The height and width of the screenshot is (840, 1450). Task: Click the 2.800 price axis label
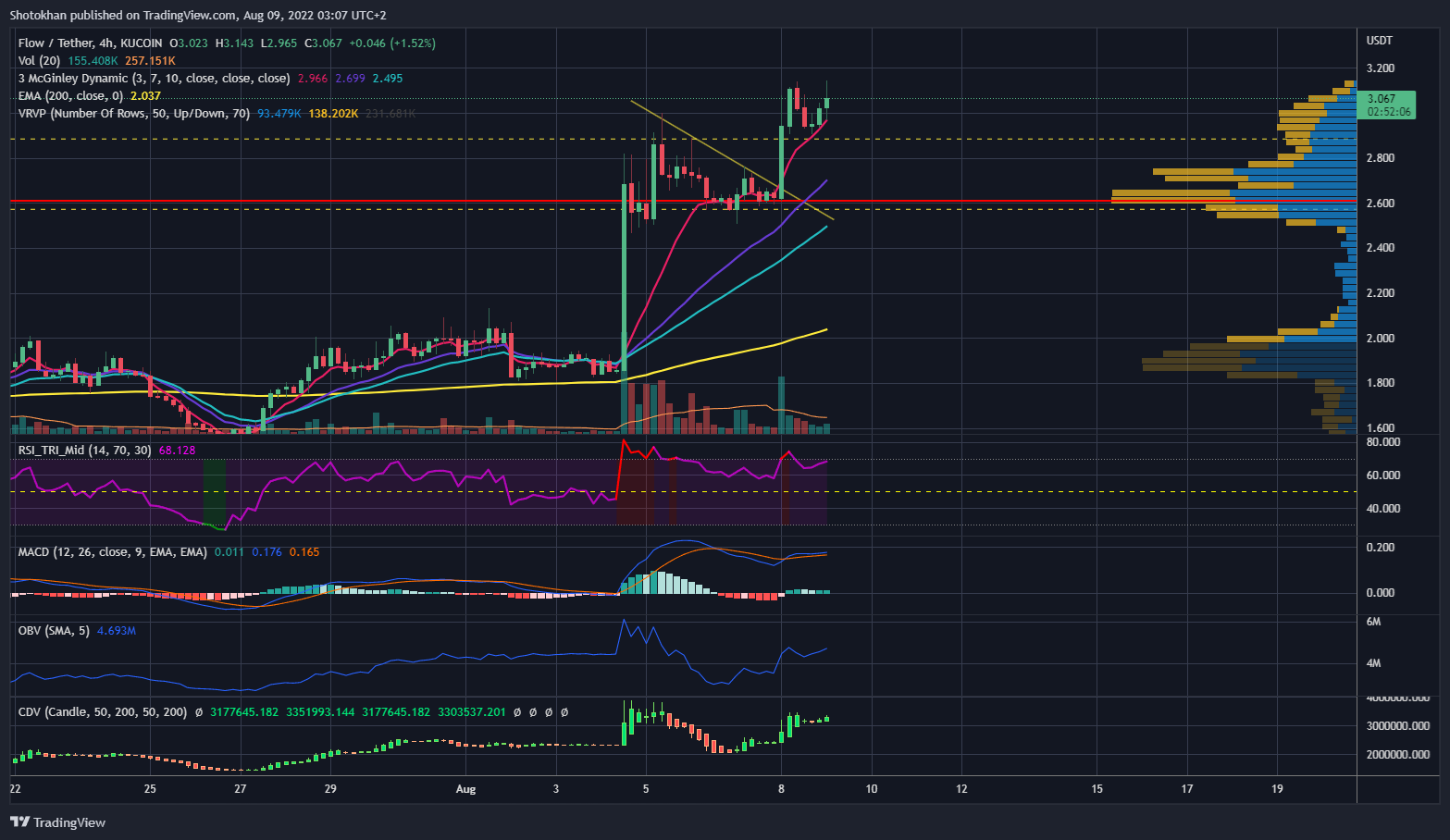pos(1381,158)
